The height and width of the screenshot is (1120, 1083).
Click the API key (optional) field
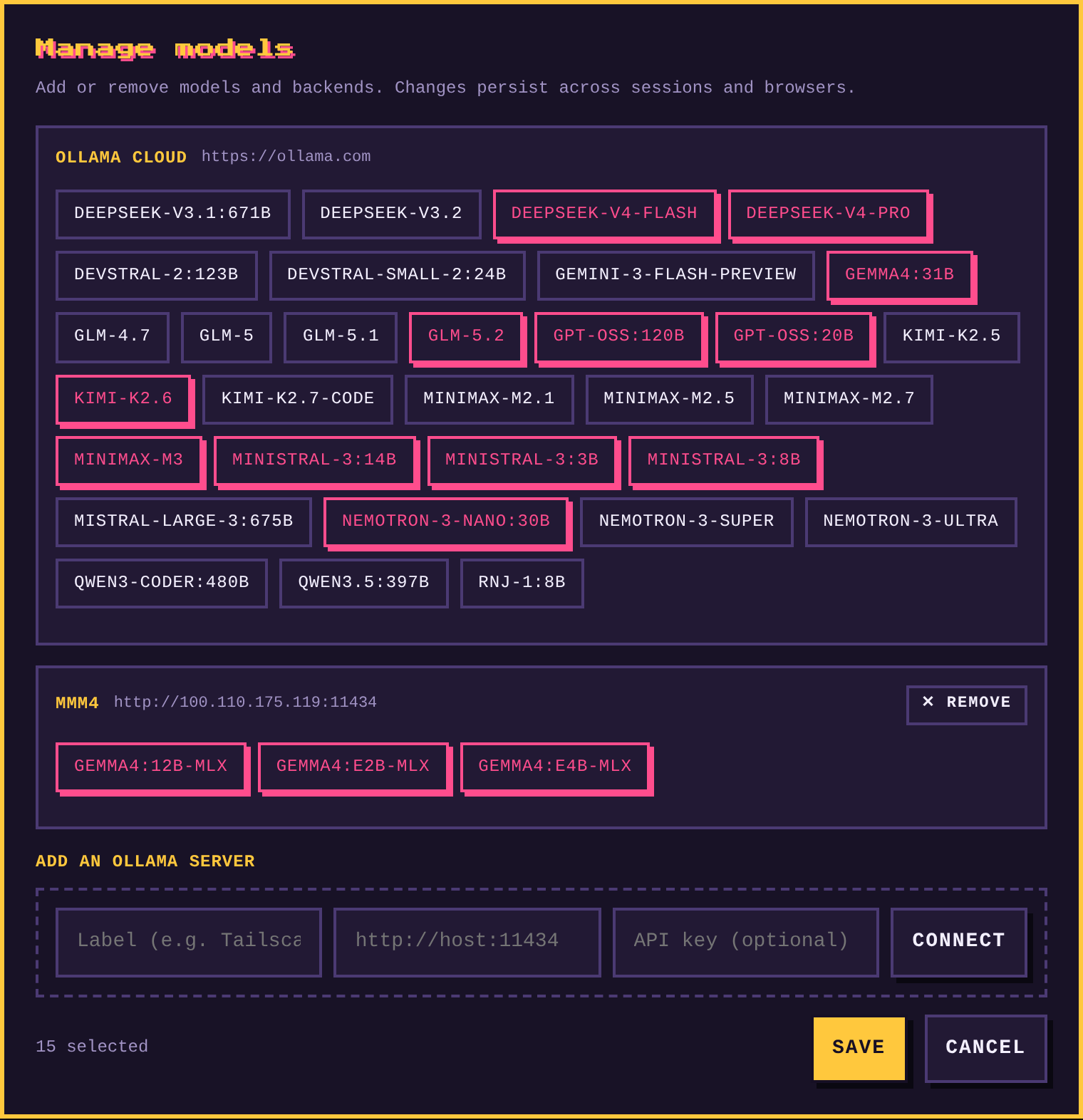coord(746,942)
